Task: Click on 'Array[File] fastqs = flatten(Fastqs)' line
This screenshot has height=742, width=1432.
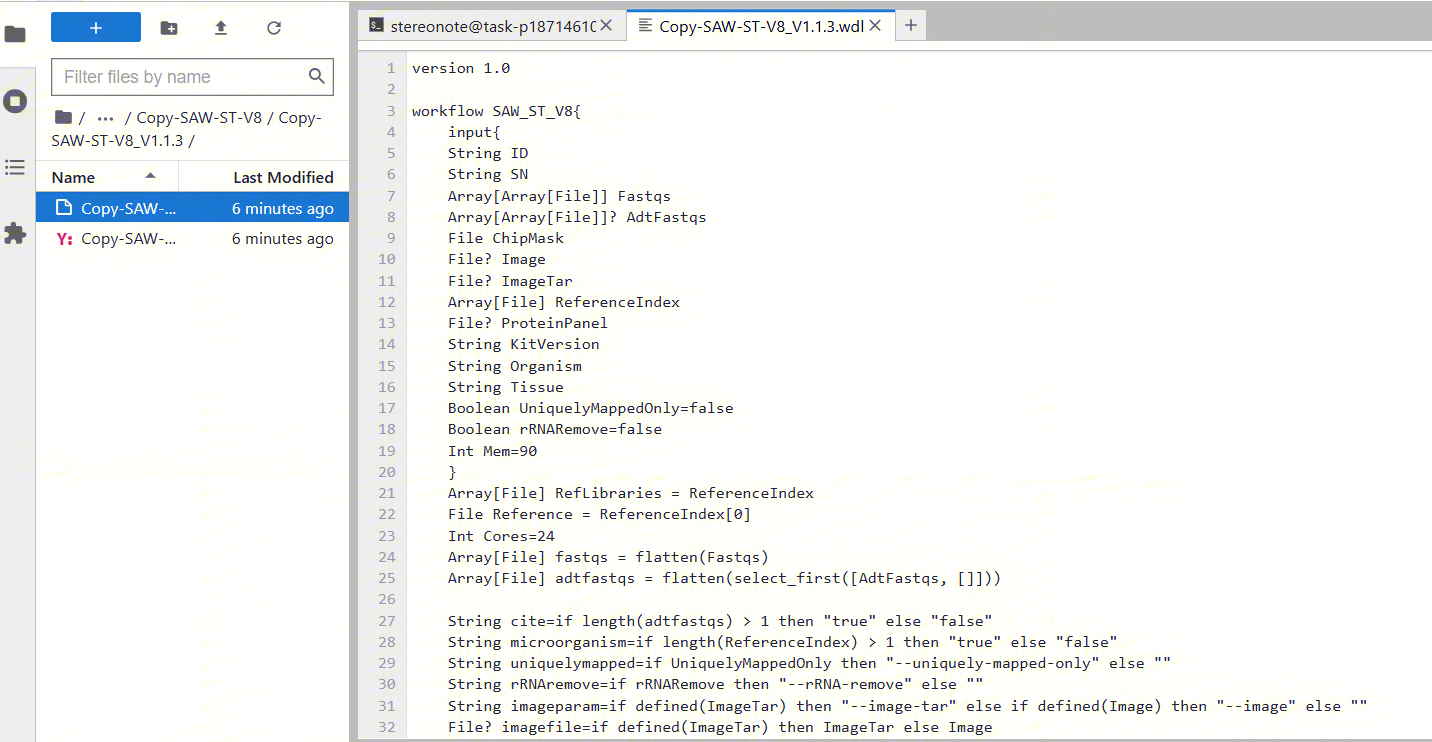Action: 608,557
